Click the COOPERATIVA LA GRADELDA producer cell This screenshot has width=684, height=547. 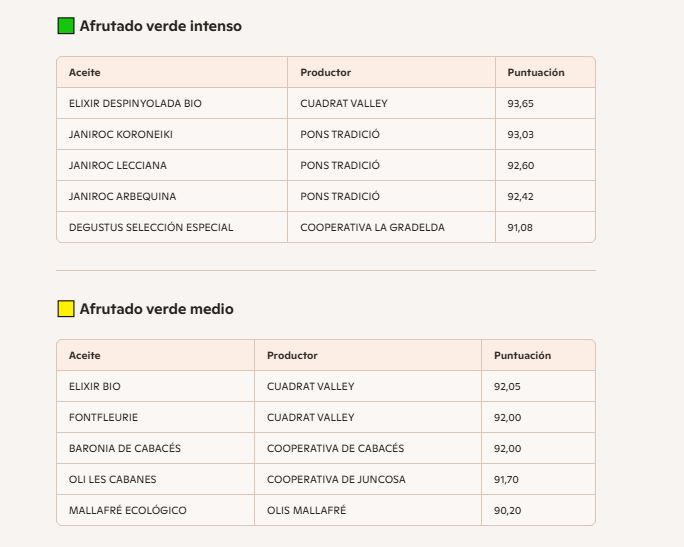tap(372, 228)
